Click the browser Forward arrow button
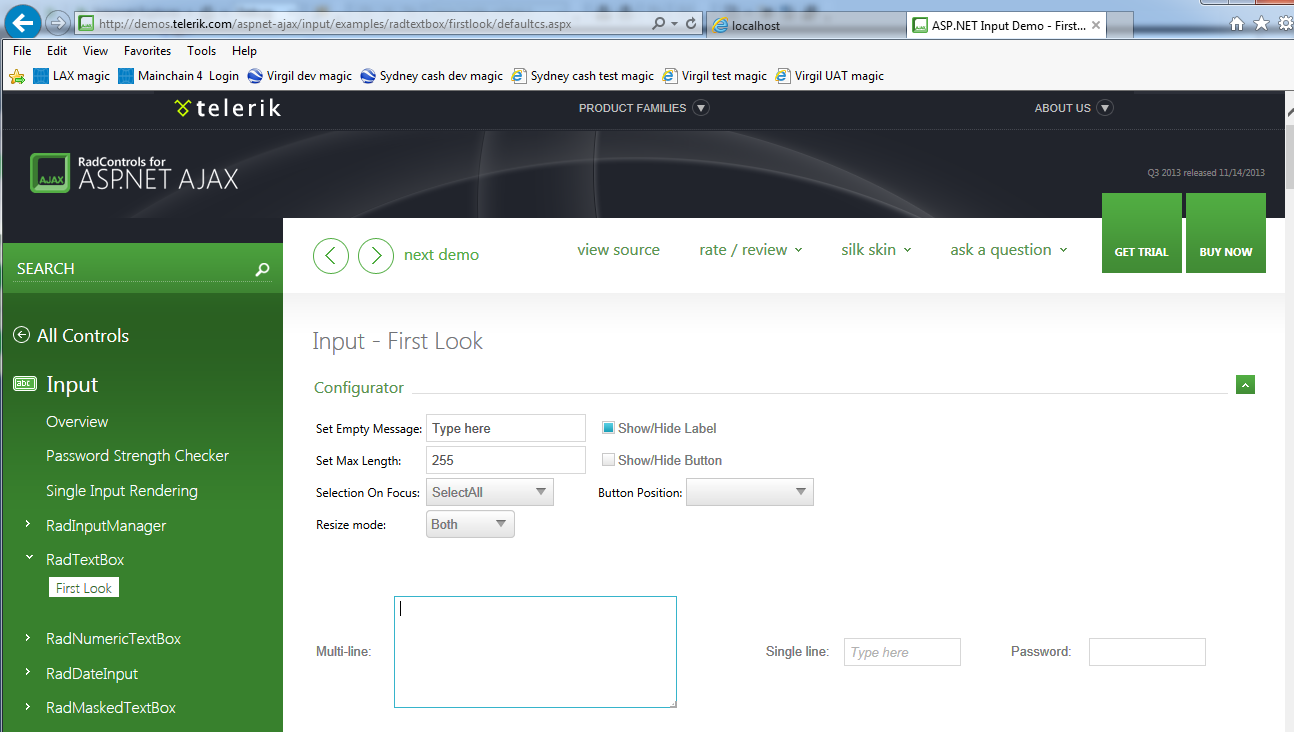 [58, 22]
